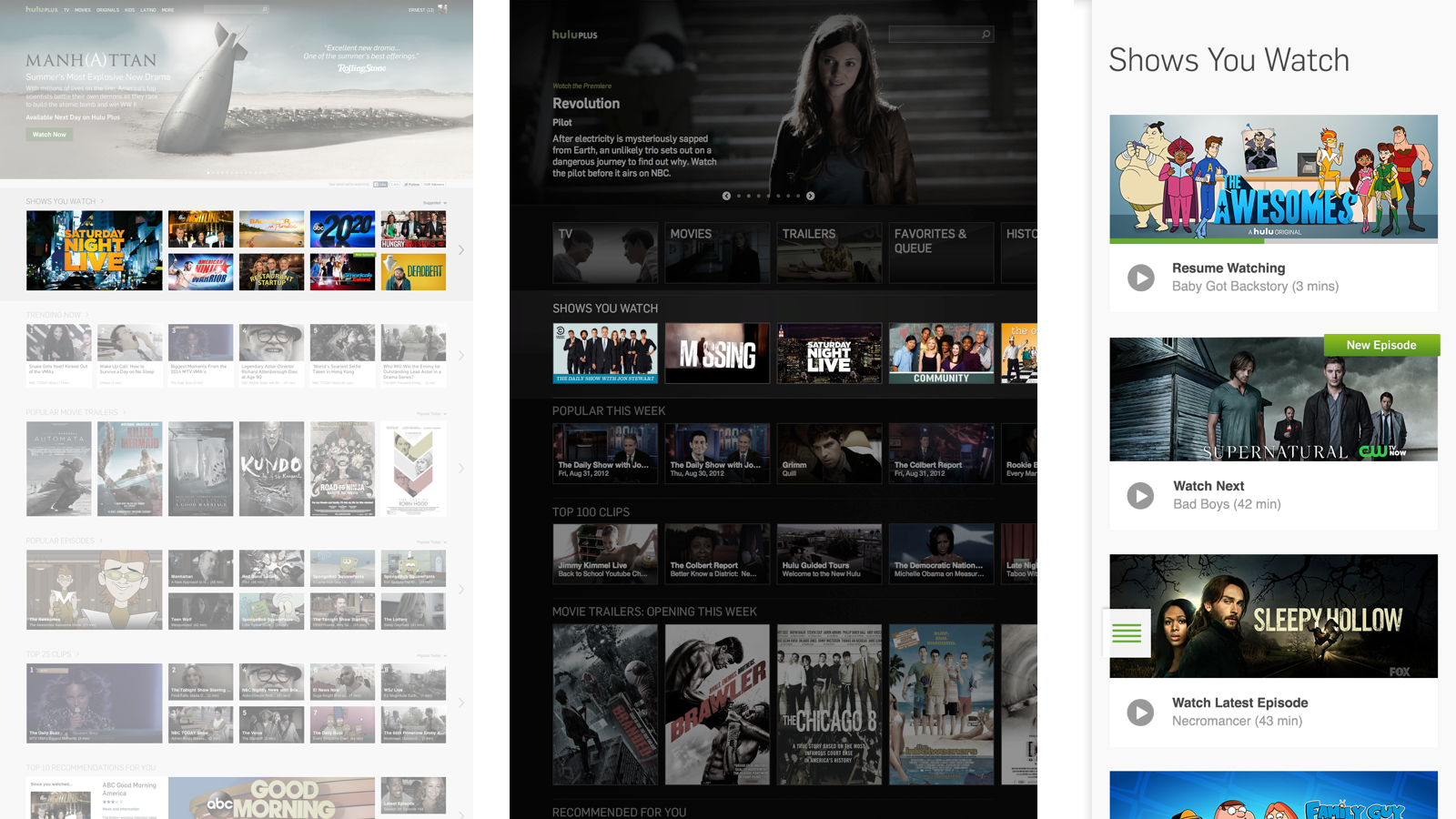This screenshot has height=819, width=1456.
Task: Select Trailers category tile in dark panel
Action: click(829, 252)
